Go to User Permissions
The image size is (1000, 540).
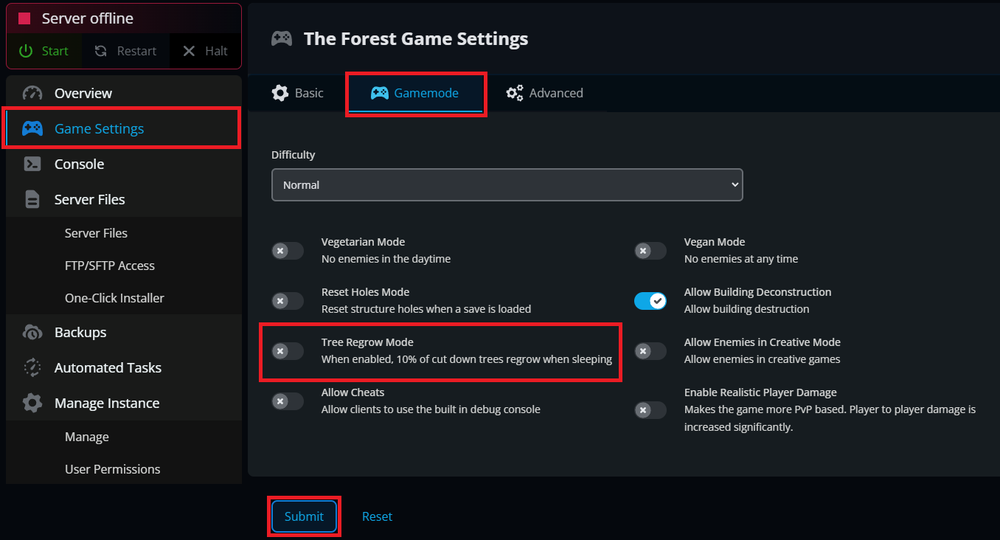[112, 469]
